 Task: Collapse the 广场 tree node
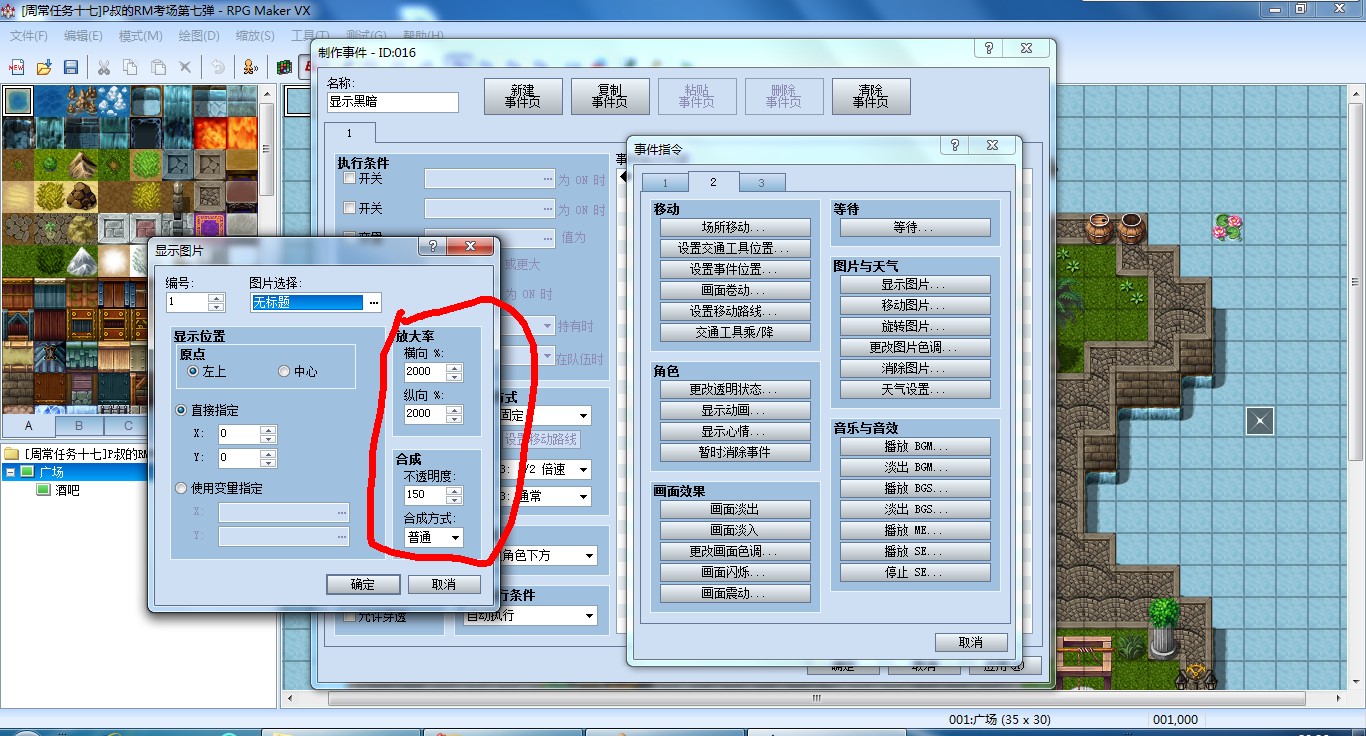click(9, 471)
